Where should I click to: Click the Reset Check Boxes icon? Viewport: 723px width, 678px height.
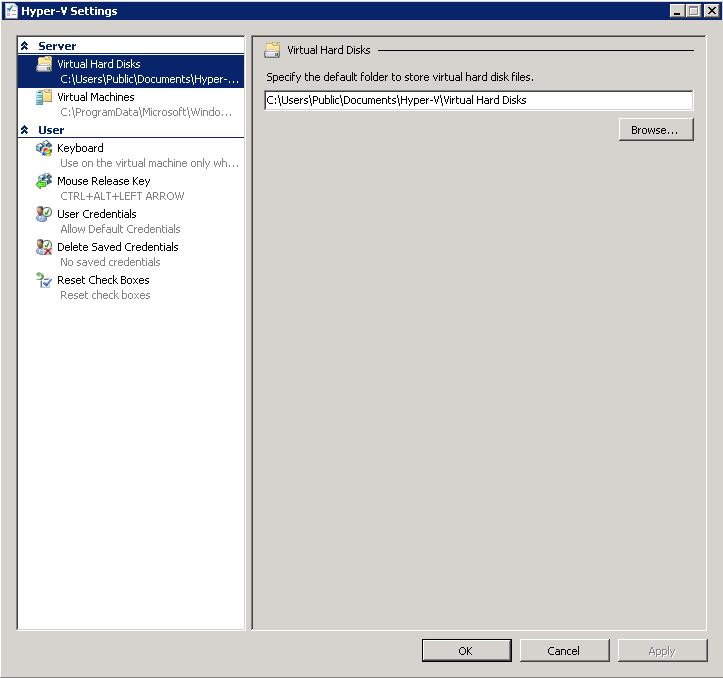pos(44,280)
